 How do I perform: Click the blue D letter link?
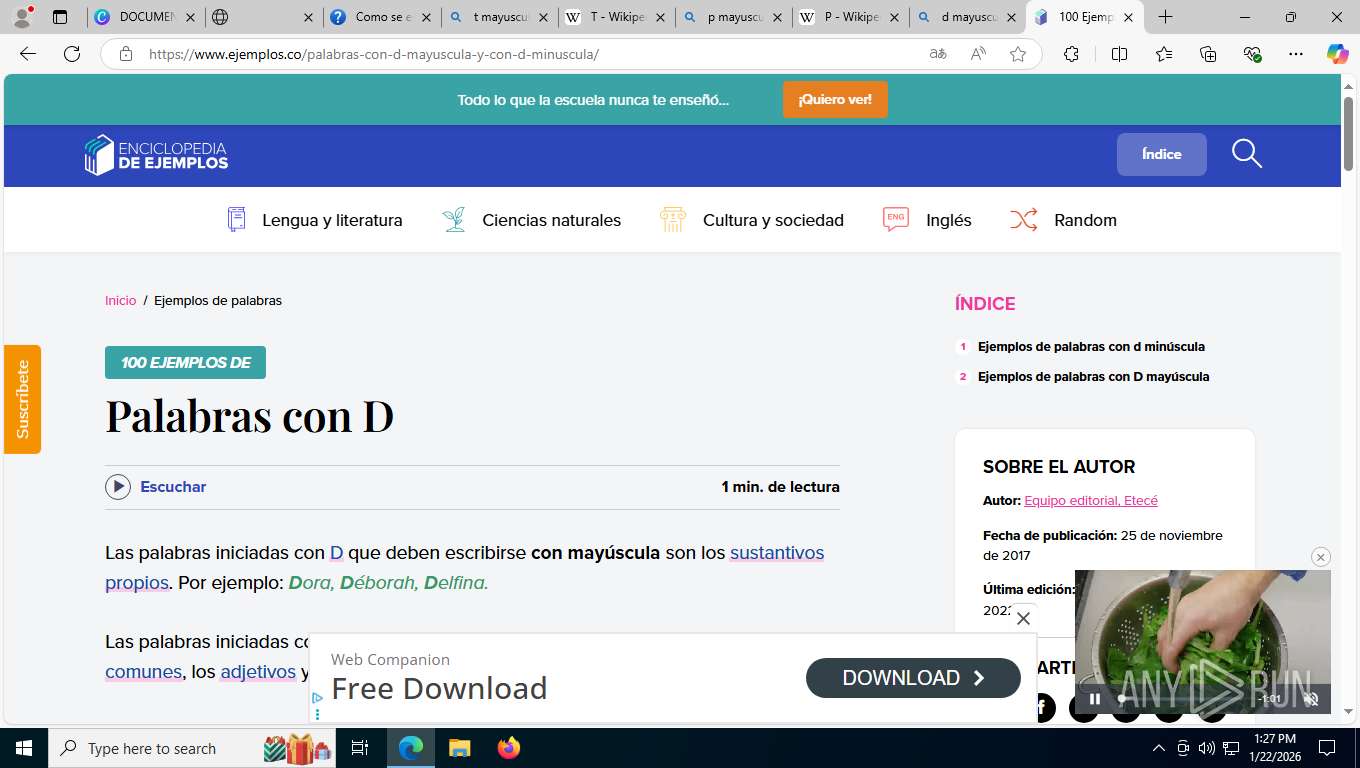(336, 553)
